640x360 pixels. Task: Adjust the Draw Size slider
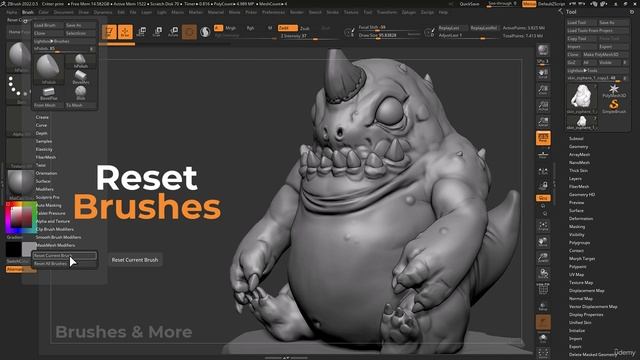tap(389, 36)
